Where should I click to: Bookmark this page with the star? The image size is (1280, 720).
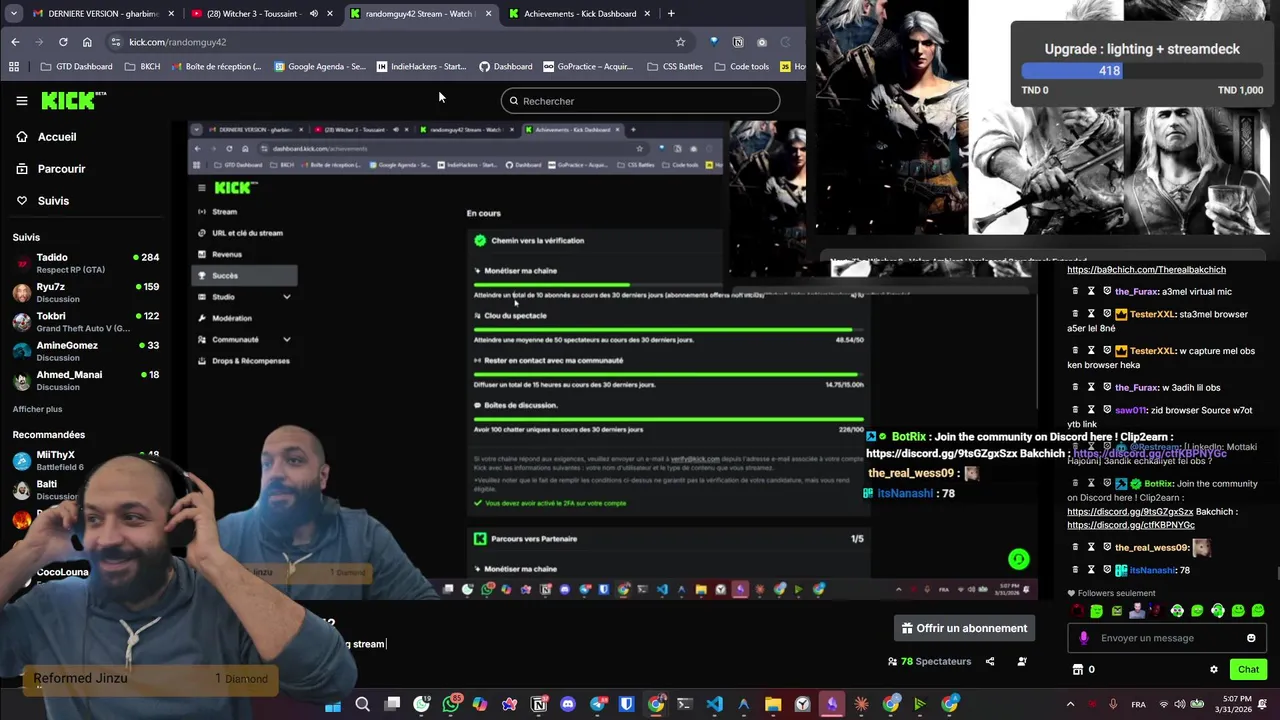coord(680,42)
